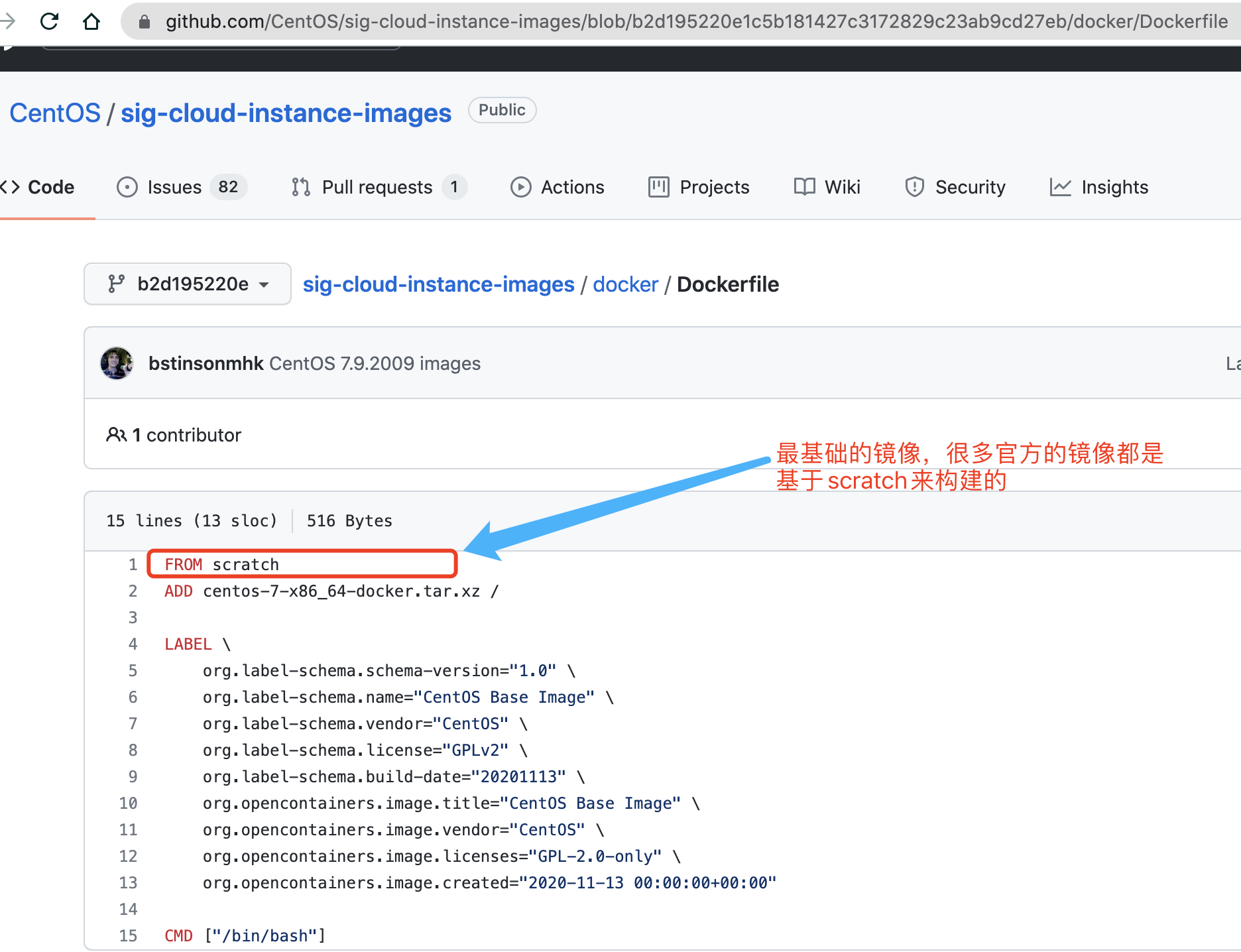Click the git branch icon in selector

click(117, 284)
